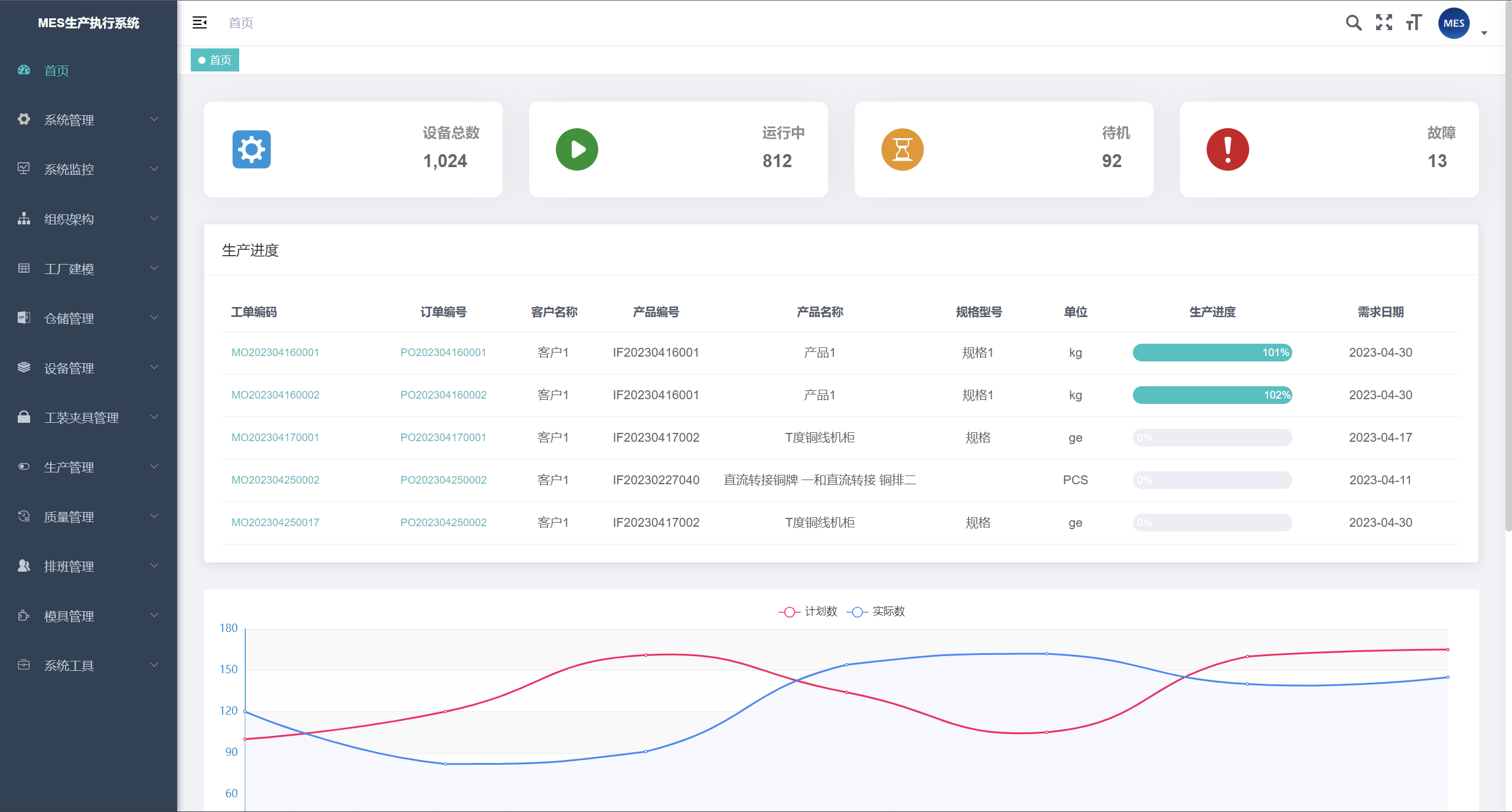This screenshot has height=812, width=1512.
Task: Open purchase order PO202304160001
Action: coord(444,353)
